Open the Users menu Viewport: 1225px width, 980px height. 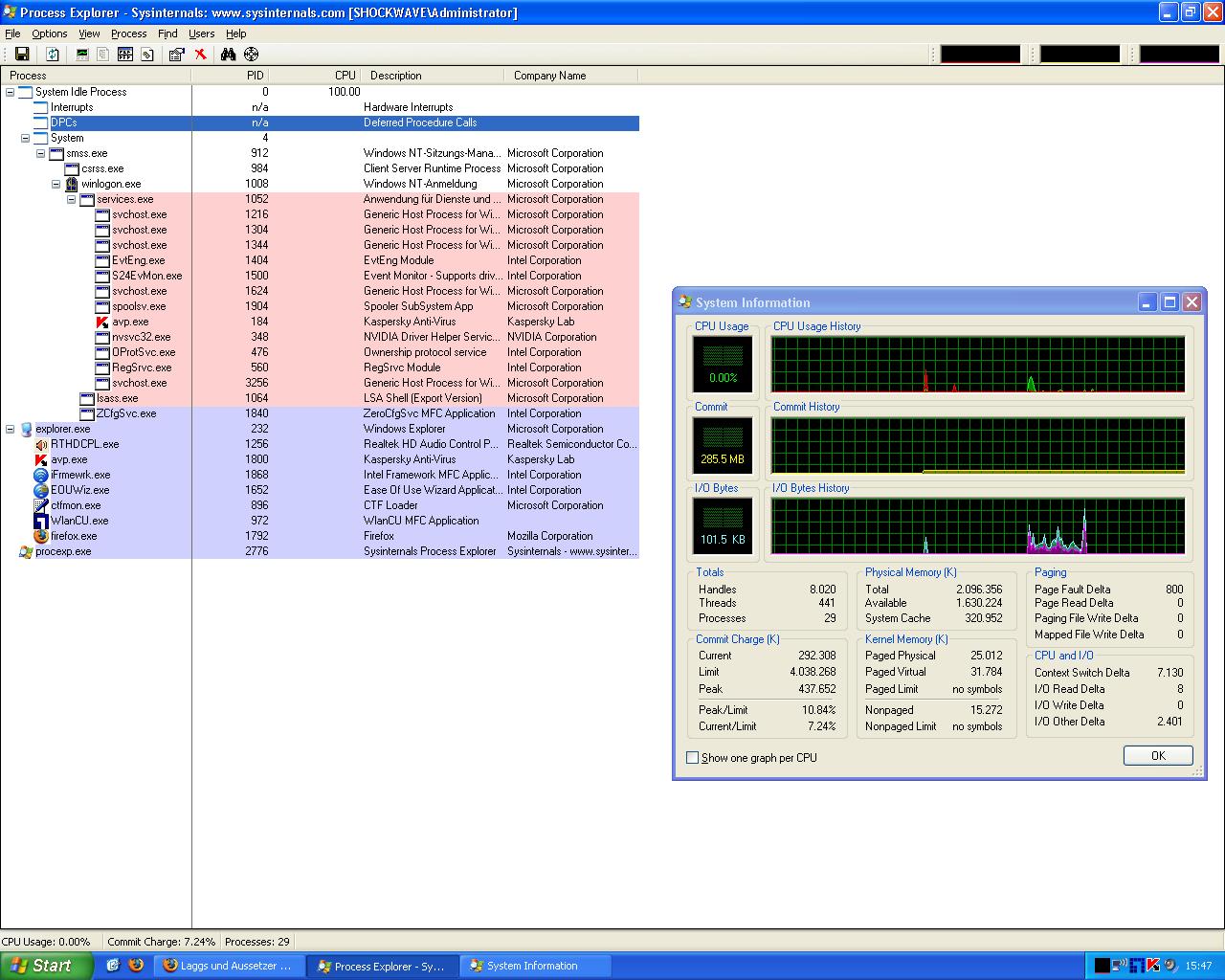[202, 33]
